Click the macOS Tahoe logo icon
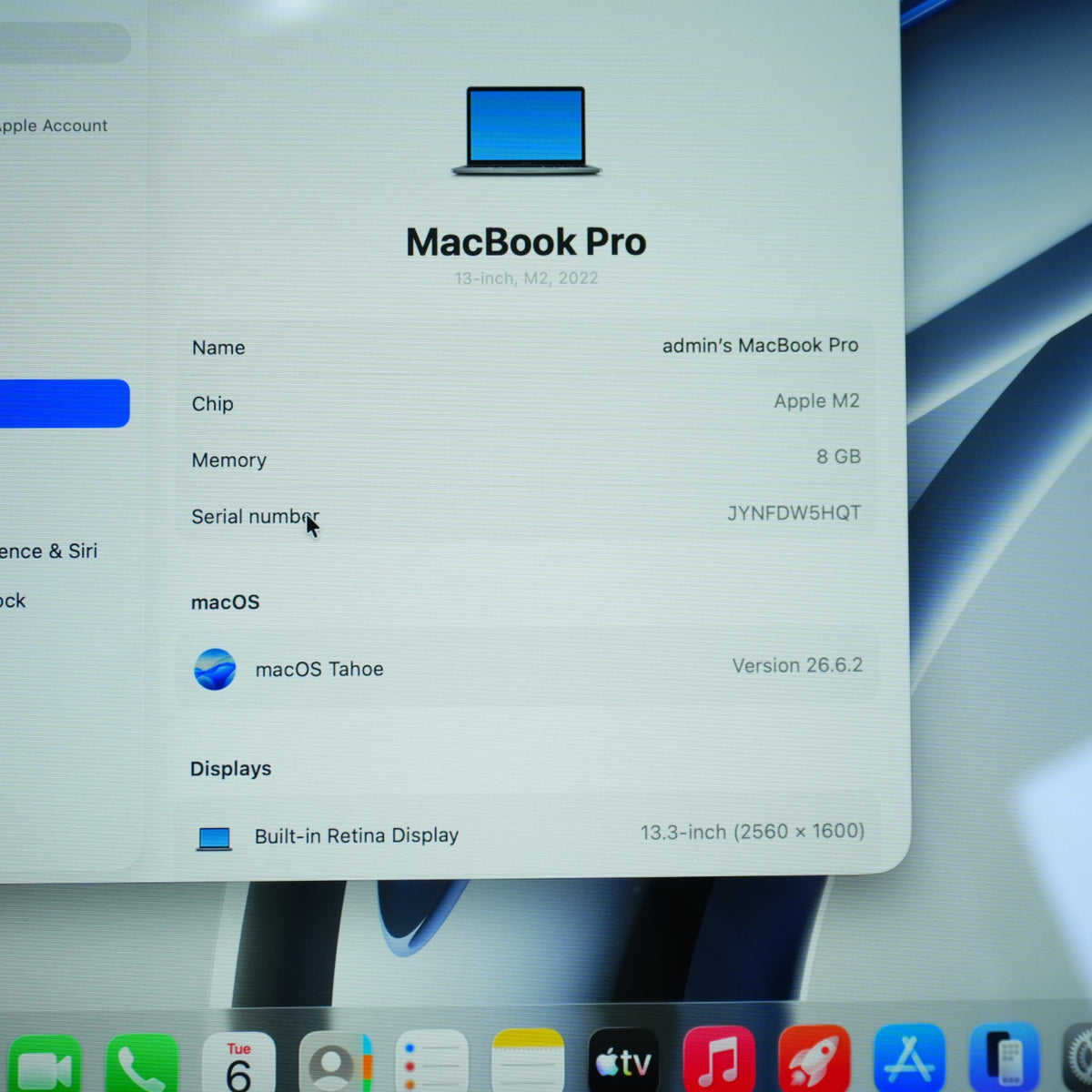 [x=215, y=670]
